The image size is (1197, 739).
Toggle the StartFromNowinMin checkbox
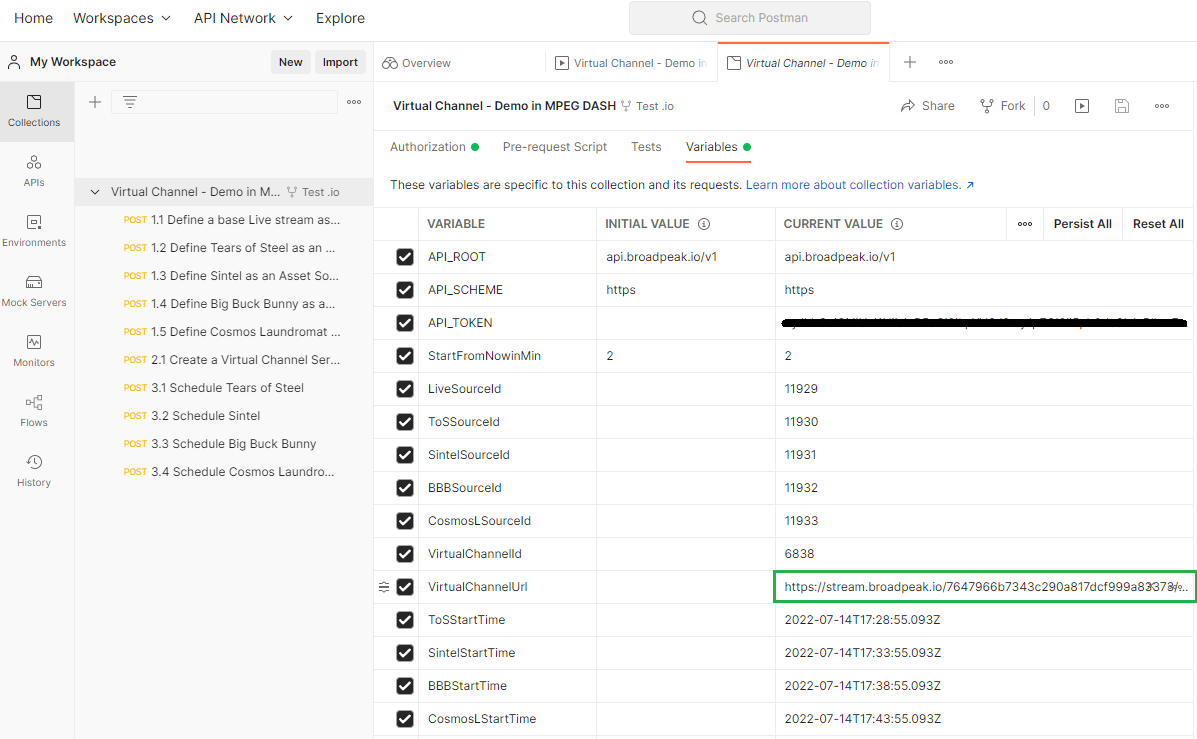click(405, 356)
